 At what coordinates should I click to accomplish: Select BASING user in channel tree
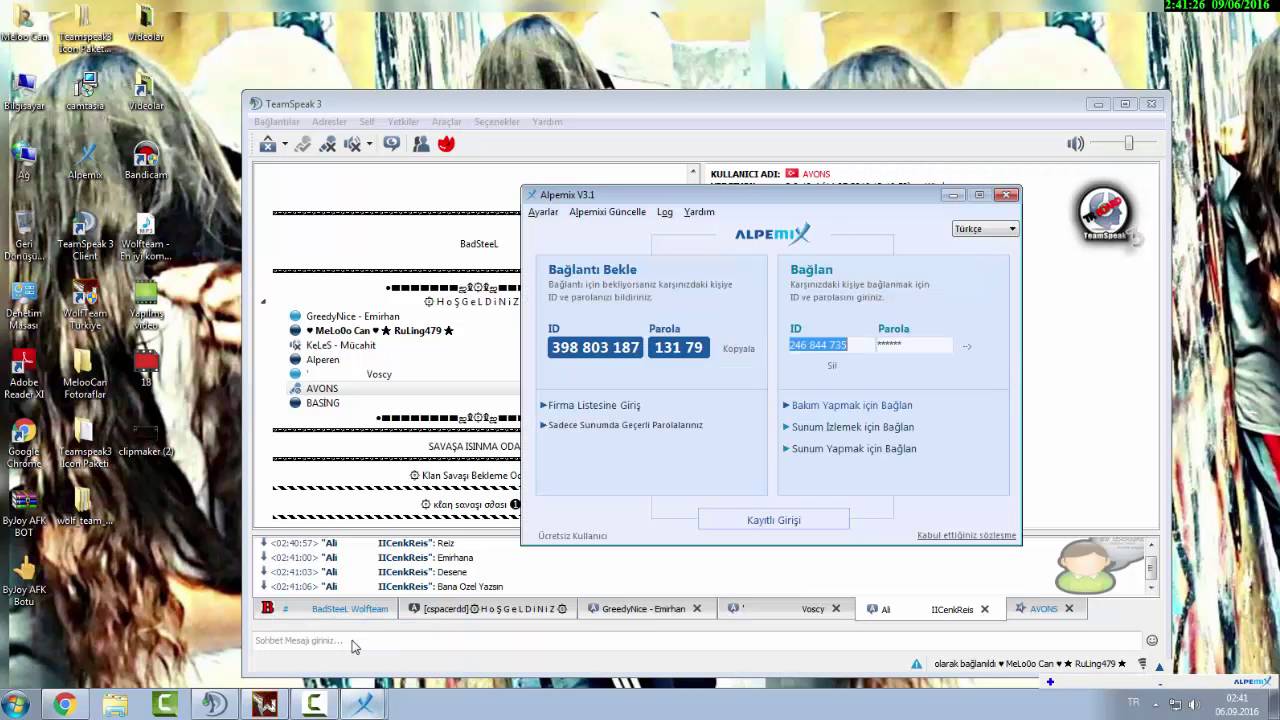(322, 403)
